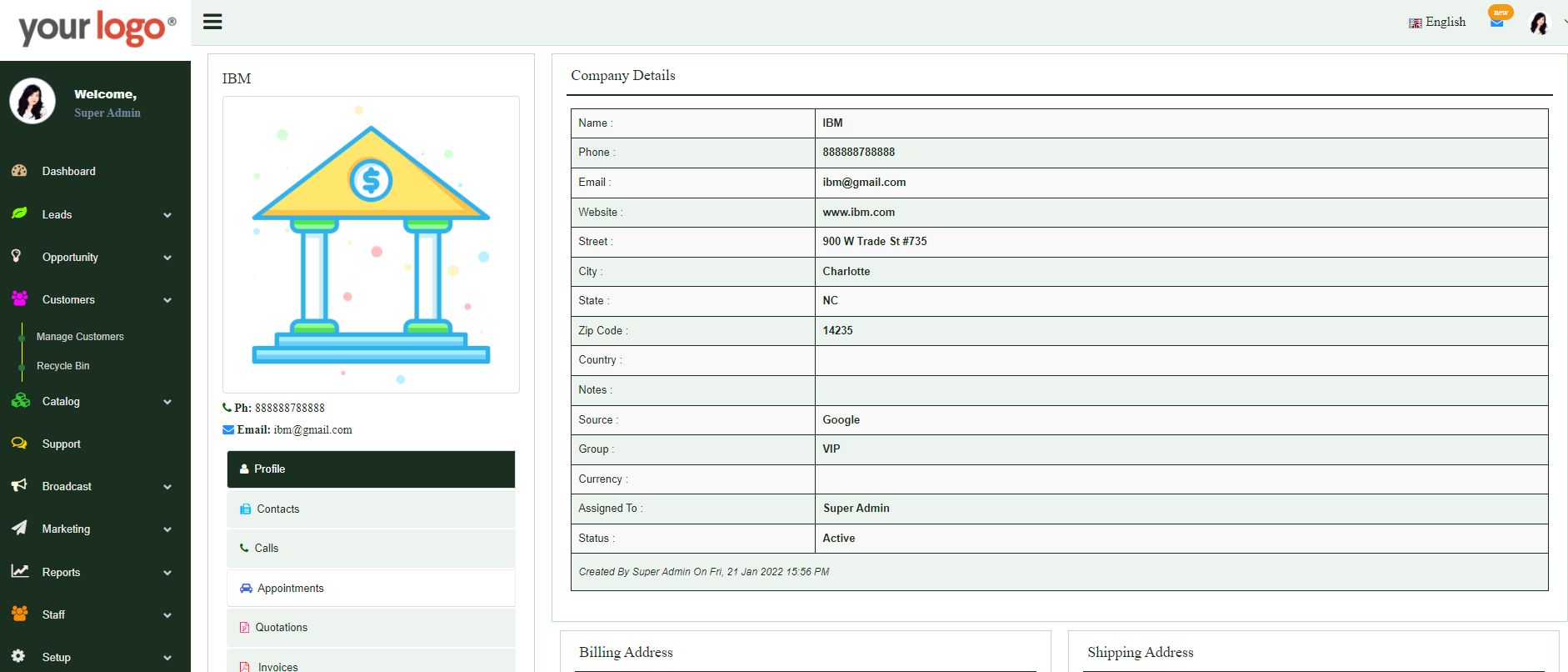Expand the Setup submenu chevron

pyautogui.click(x=167, y=658)
